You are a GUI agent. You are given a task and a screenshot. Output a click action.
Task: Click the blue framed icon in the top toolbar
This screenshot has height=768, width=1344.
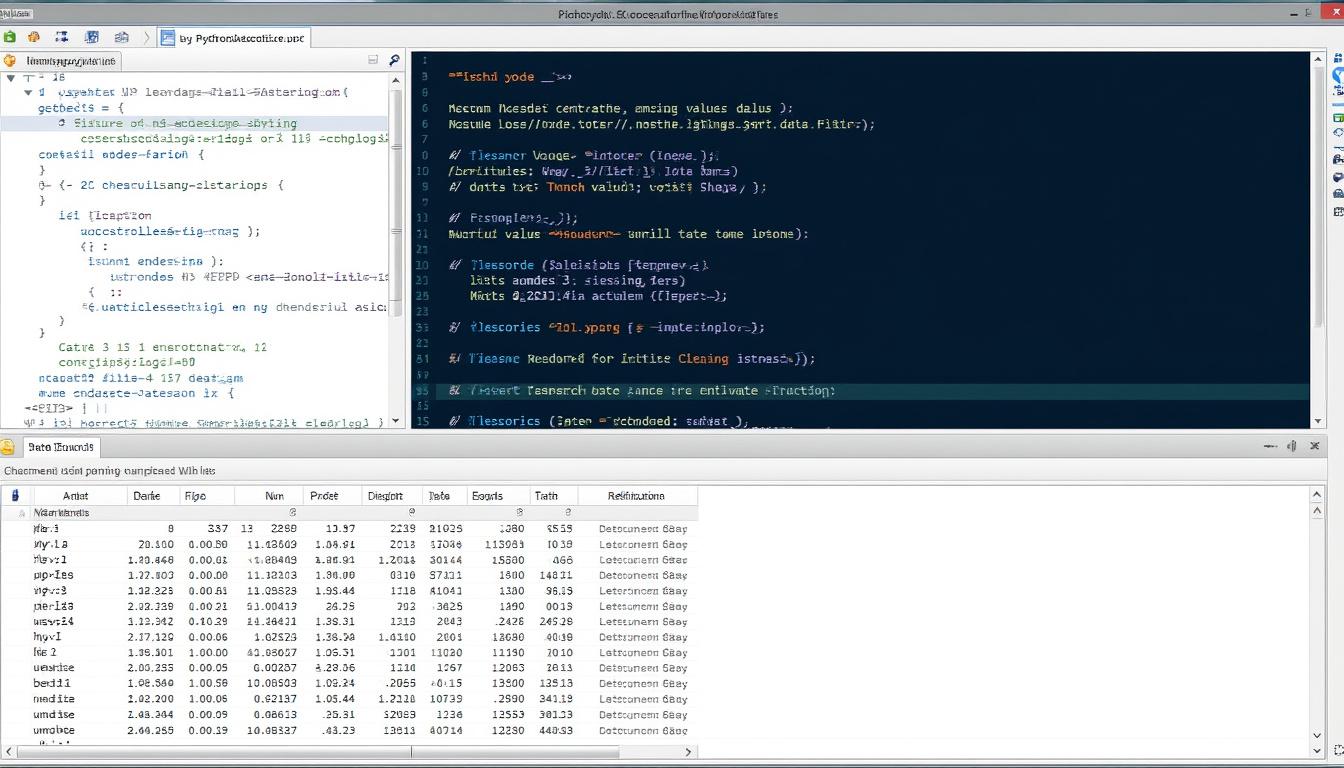92,37
